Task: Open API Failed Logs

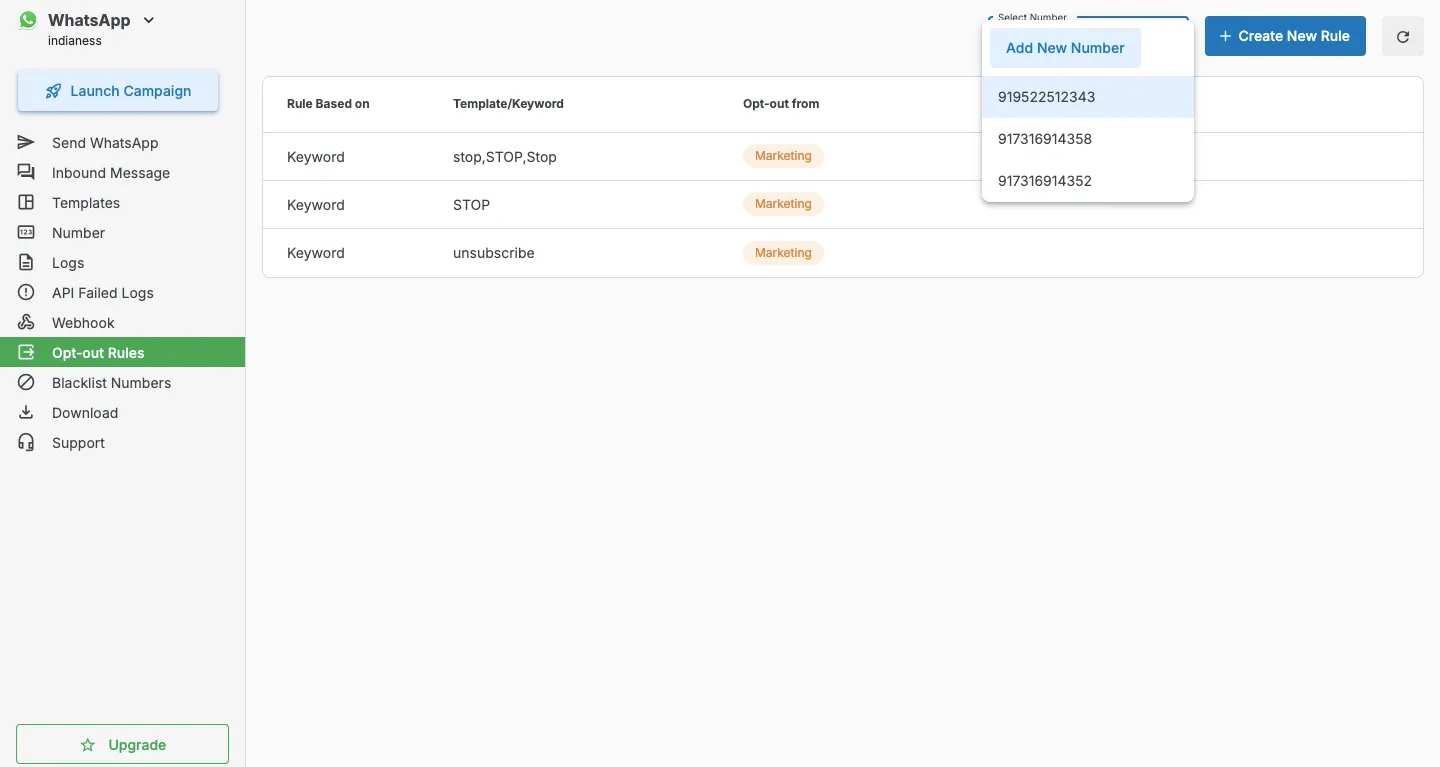Action: (122, 293)
